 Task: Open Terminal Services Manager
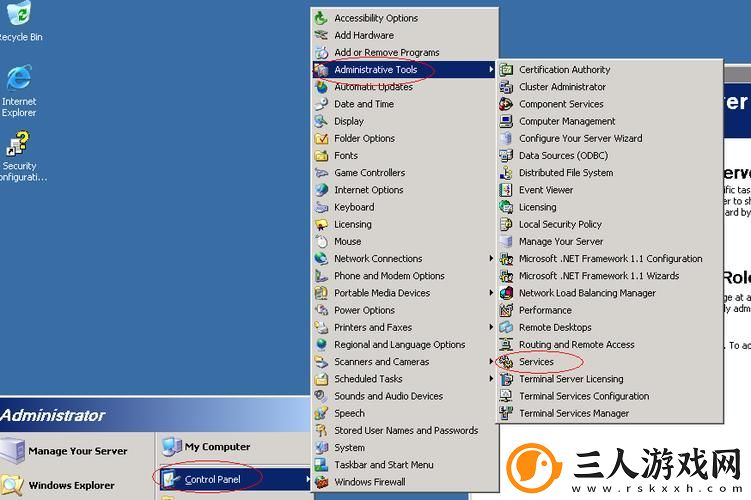click(610, 413)
